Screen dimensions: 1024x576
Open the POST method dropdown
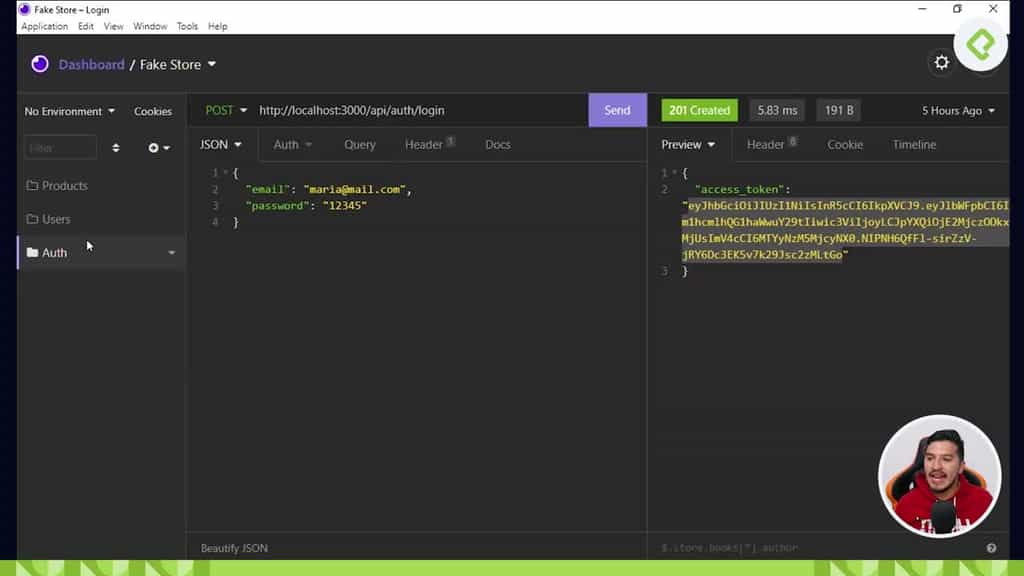pyautogui.click(x=225, y=110)
